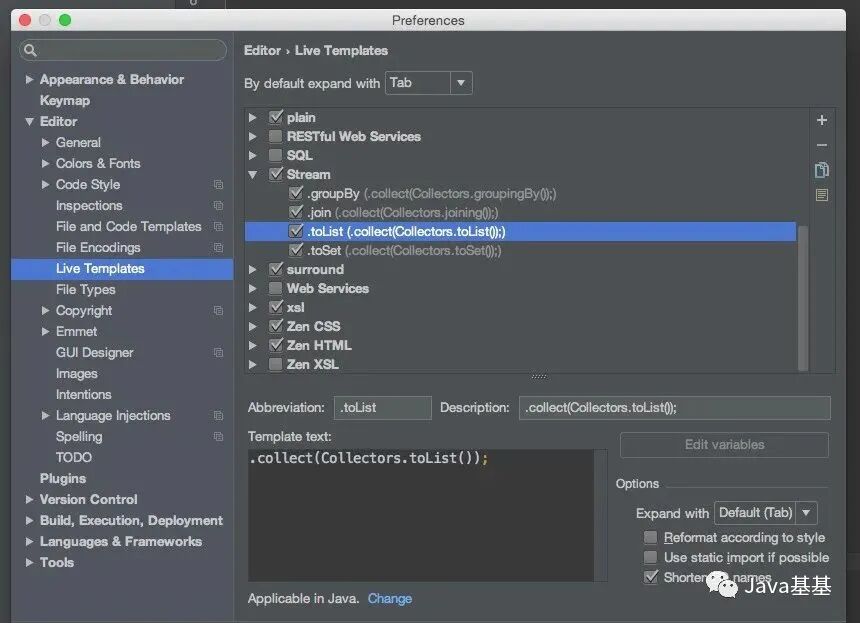The height and width of the screenshot is (623, 860).
Task: Click the template list vertical scrollbar
Action: [803, 298]
